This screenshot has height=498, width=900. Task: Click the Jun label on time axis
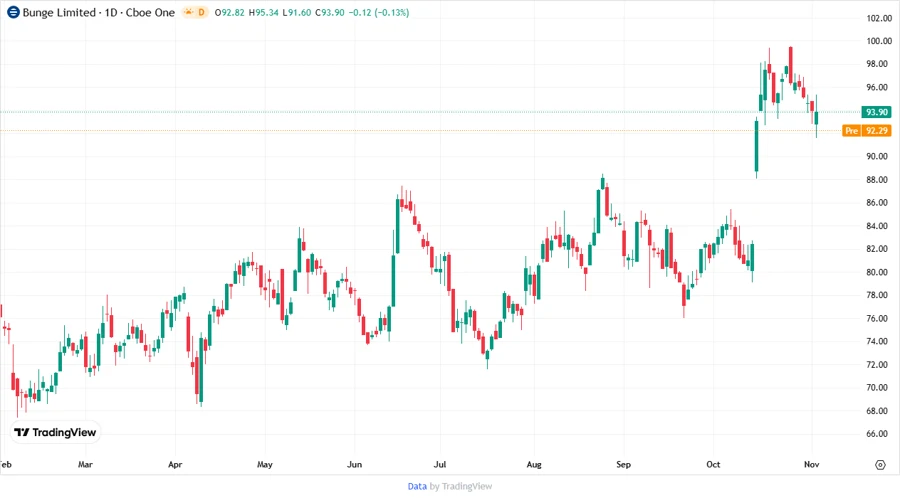tap(354, 464)
